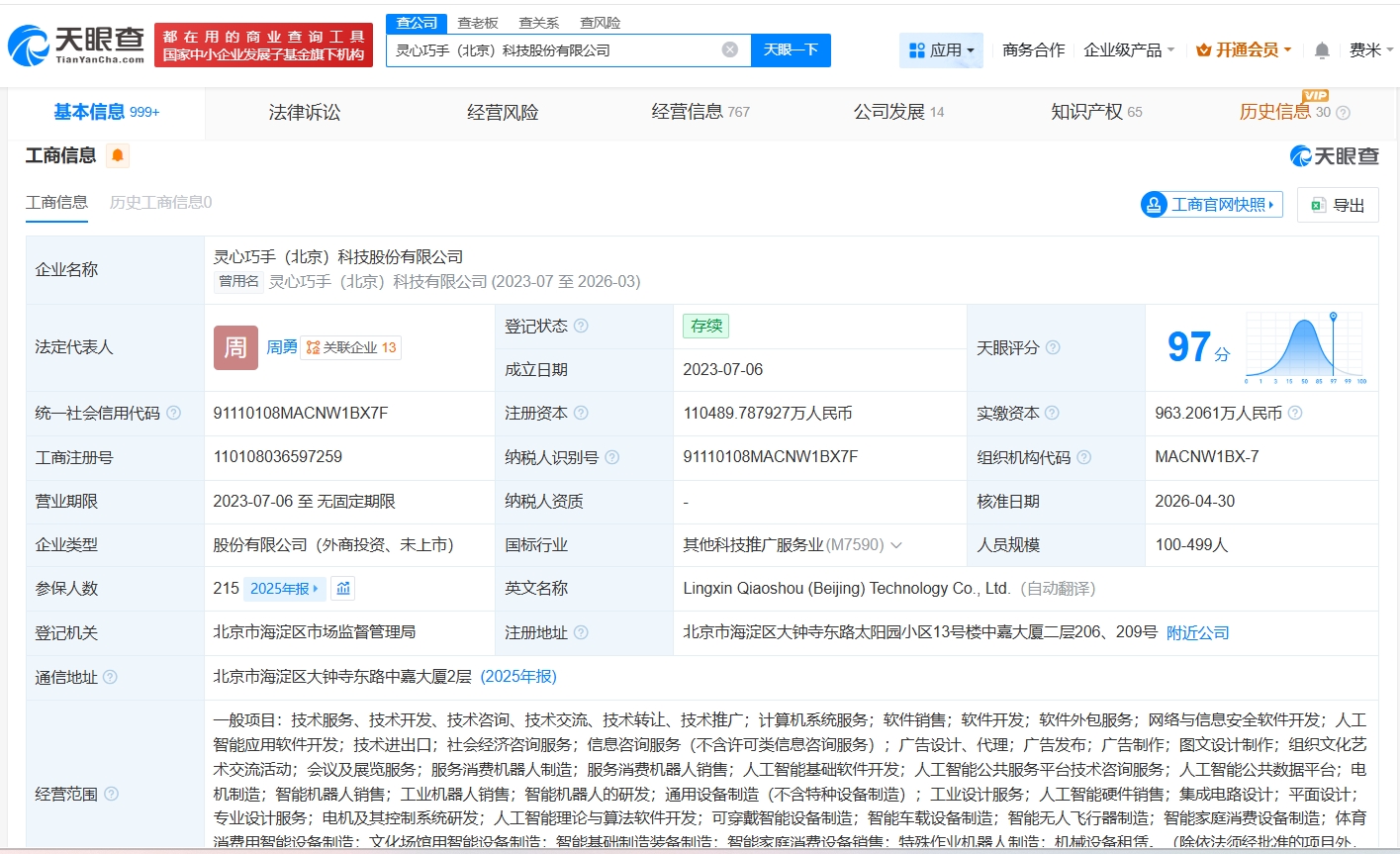
Task: Click the 周 avatar of the legal representative
Action: (x=235, y=347)
